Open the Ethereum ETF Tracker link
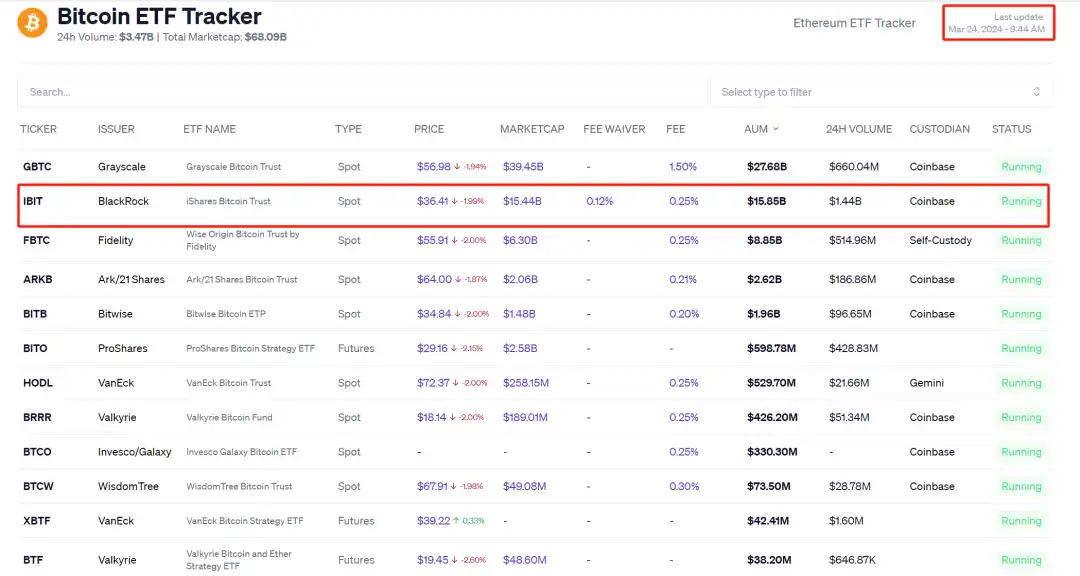 click(x=854, y=23)
